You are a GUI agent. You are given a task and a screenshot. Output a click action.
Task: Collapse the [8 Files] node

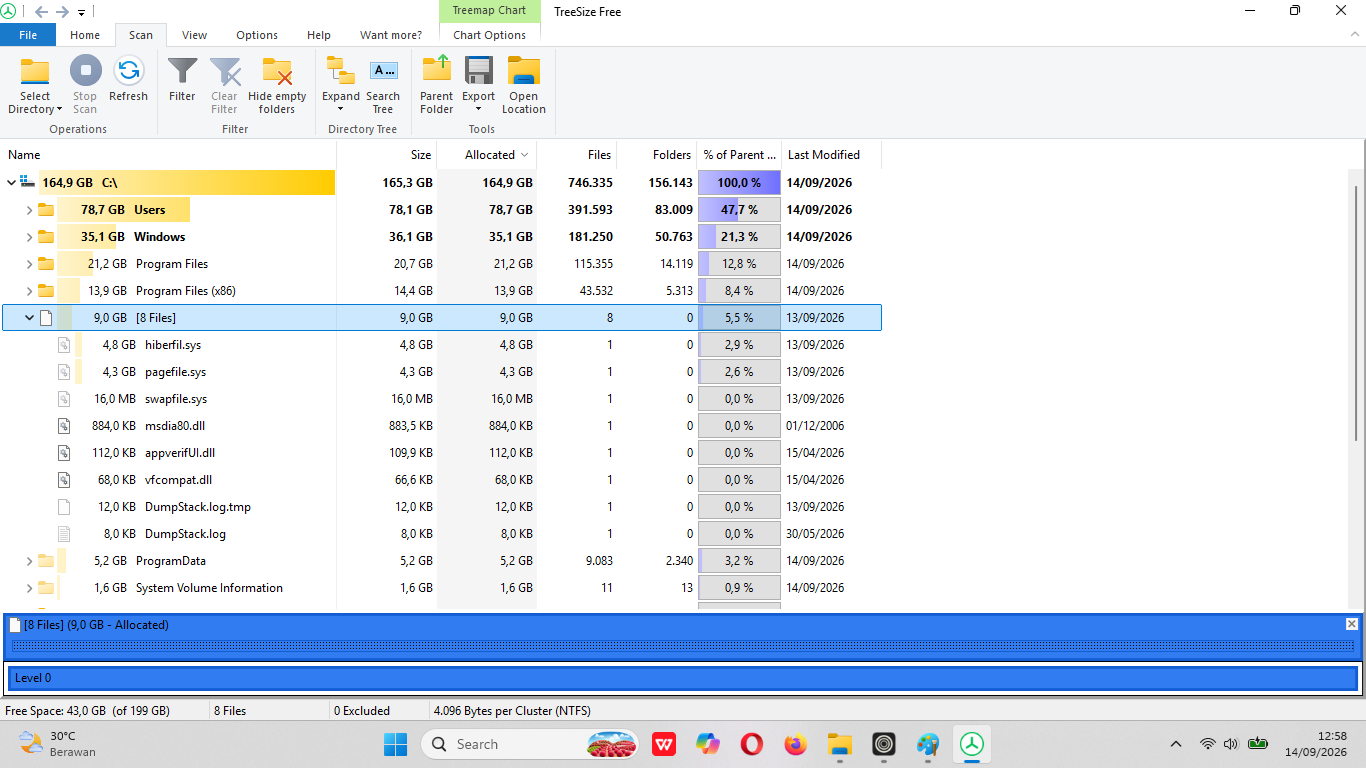(x=29, y=318)
